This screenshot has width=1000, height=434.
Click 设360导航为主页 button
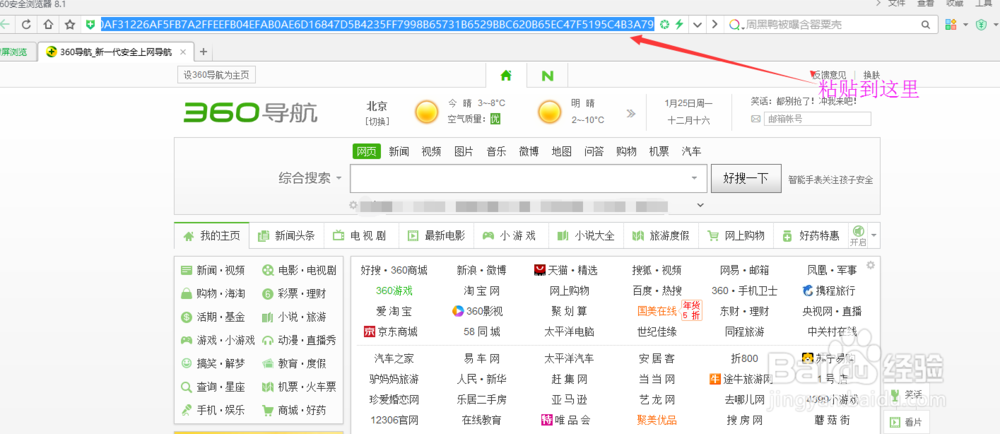(216, 75)
